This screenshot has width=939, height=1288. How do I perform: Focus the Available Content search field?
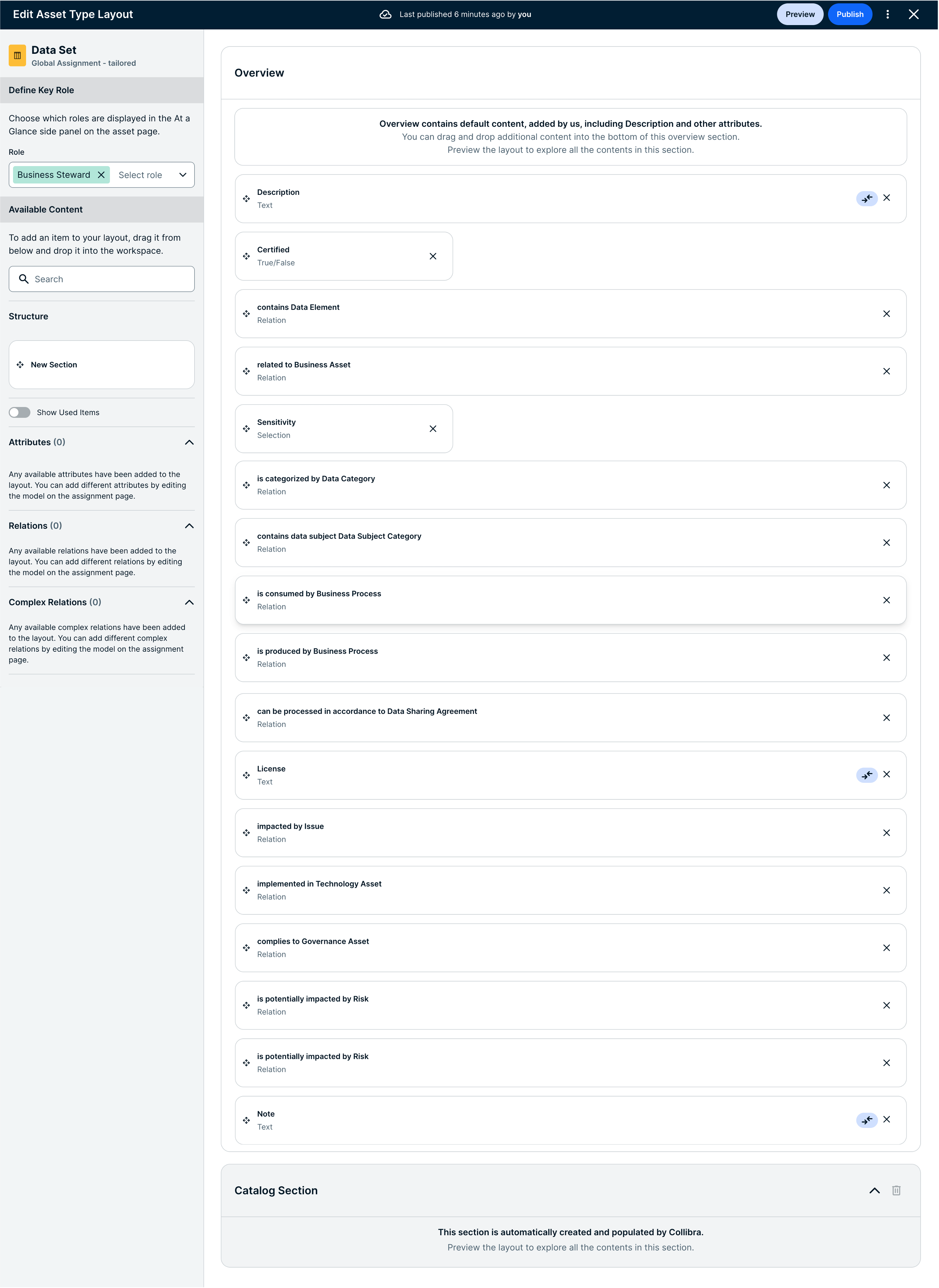click(102, 279)
